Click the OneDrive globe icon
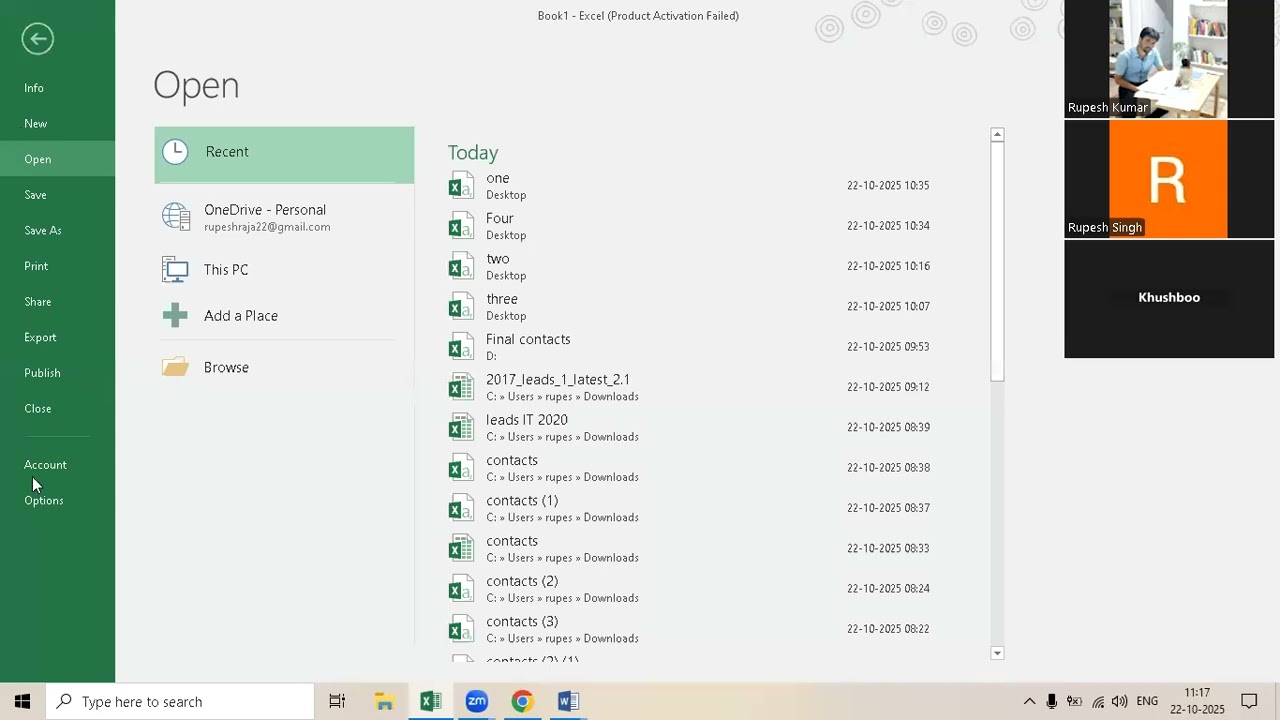Screen dimensions: 1280x720 point(176,217)
